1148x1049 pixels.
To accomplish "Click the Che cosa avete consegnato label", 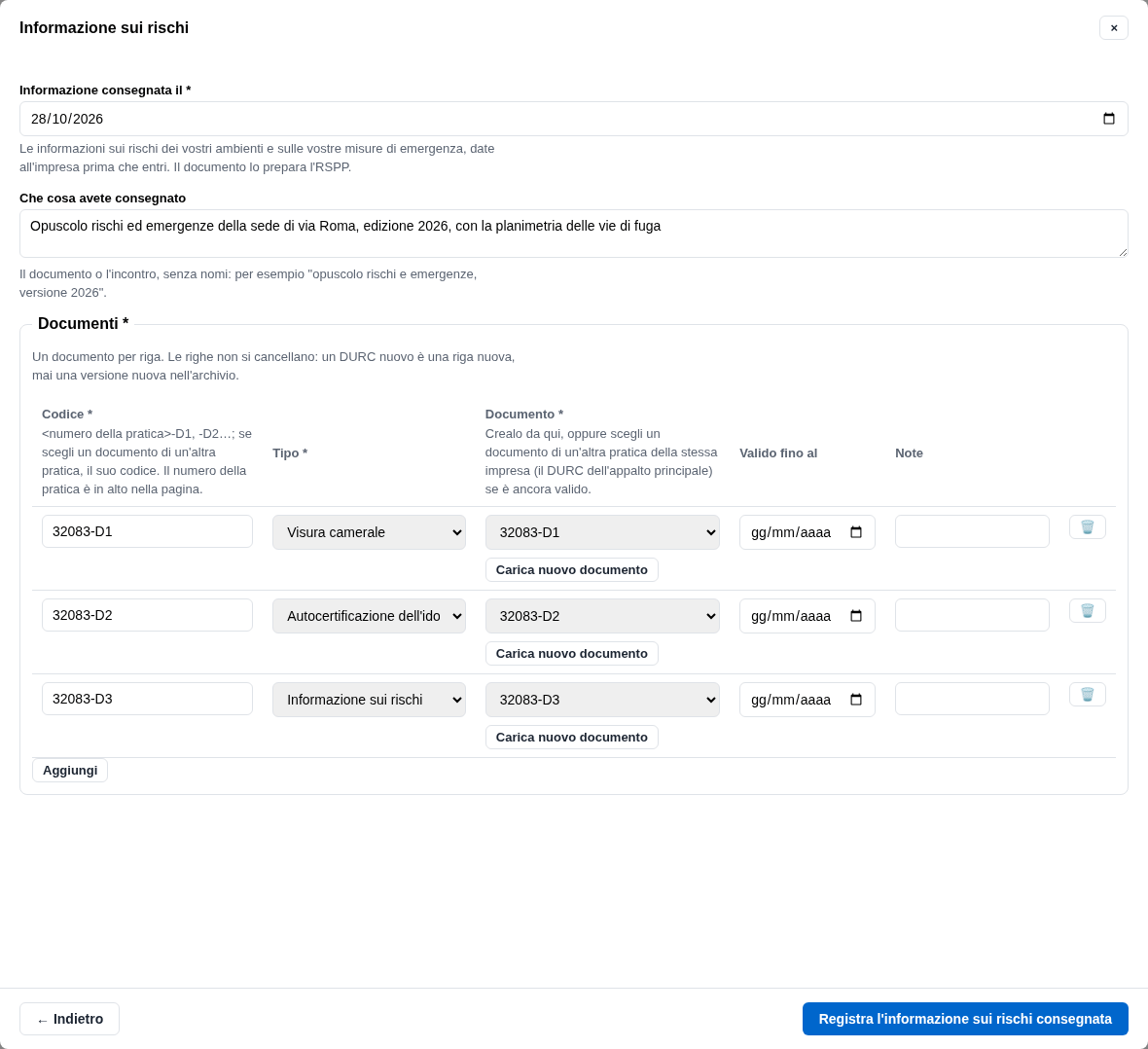I will (x=102, y=199).
